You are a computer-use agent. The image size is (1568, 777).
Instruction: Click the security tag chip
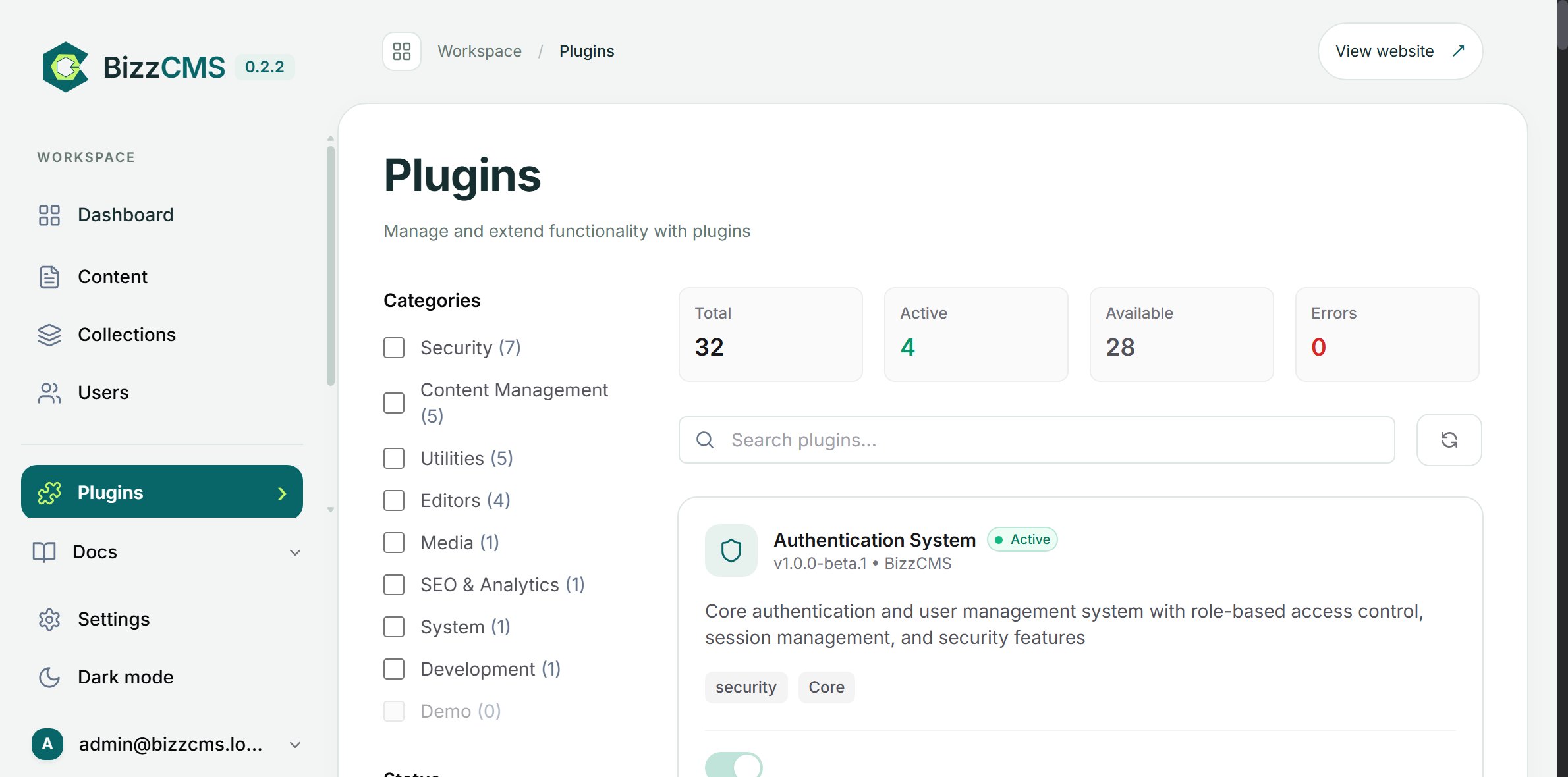(x=746, y=687)
